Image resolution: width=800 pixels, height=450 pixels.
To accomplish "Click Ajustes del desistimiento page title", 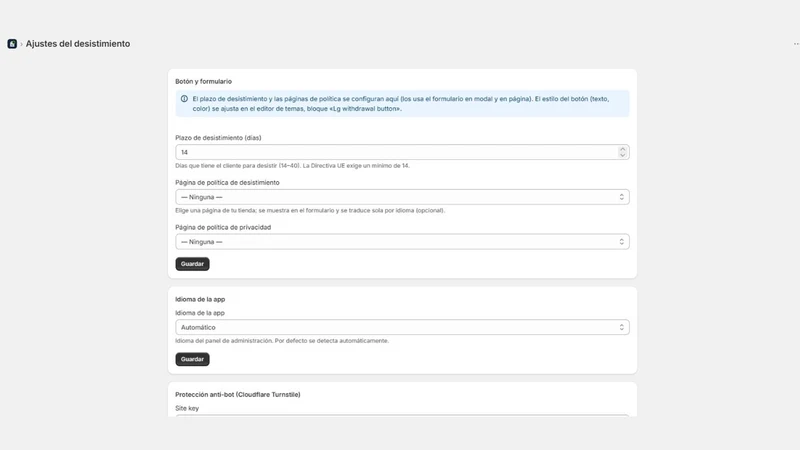I will pos(78,44).
